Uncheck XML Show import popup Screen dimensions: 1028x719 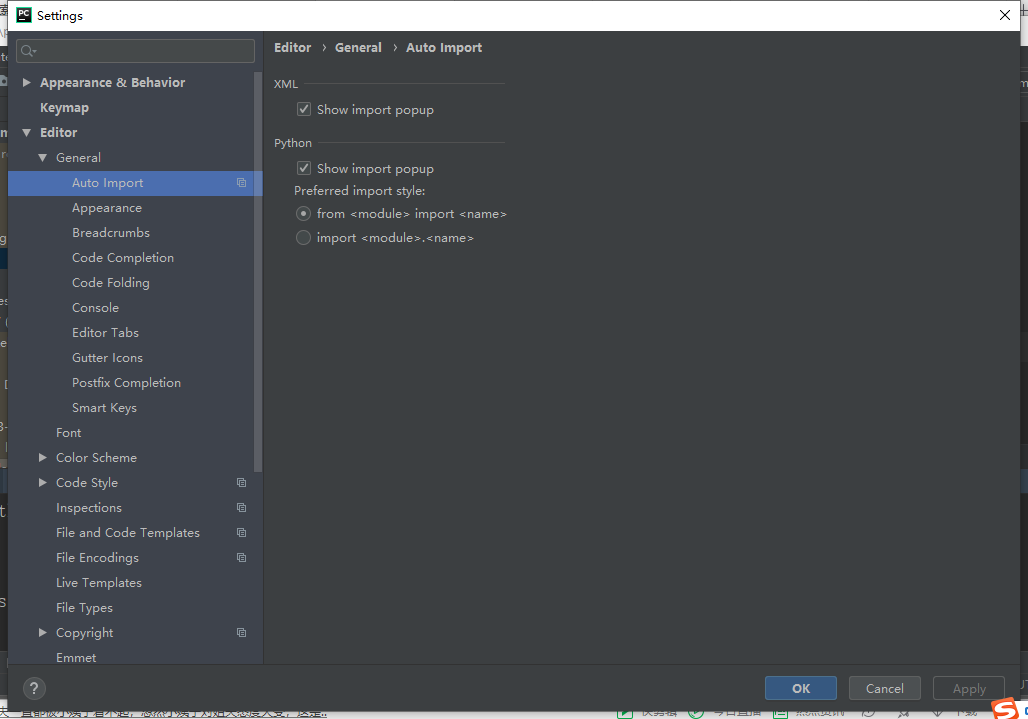click(304, 109)
